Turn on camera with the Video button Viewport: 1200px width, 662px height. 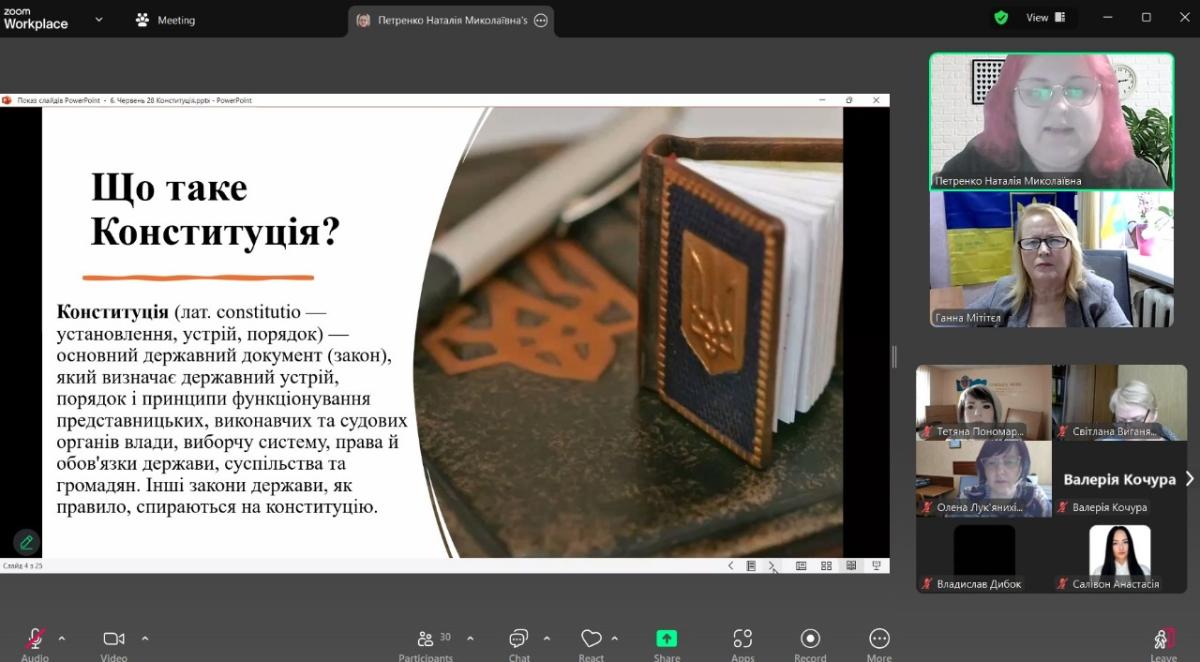[114, 640]
